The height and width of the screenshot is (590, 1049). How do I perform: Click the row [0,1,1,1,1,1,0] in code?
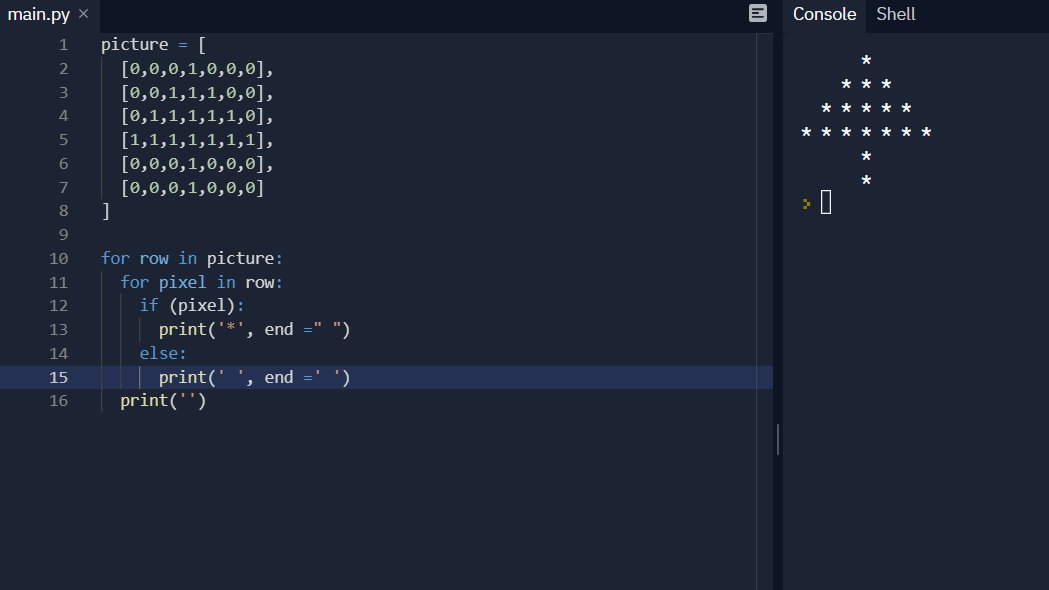point(197,116)
